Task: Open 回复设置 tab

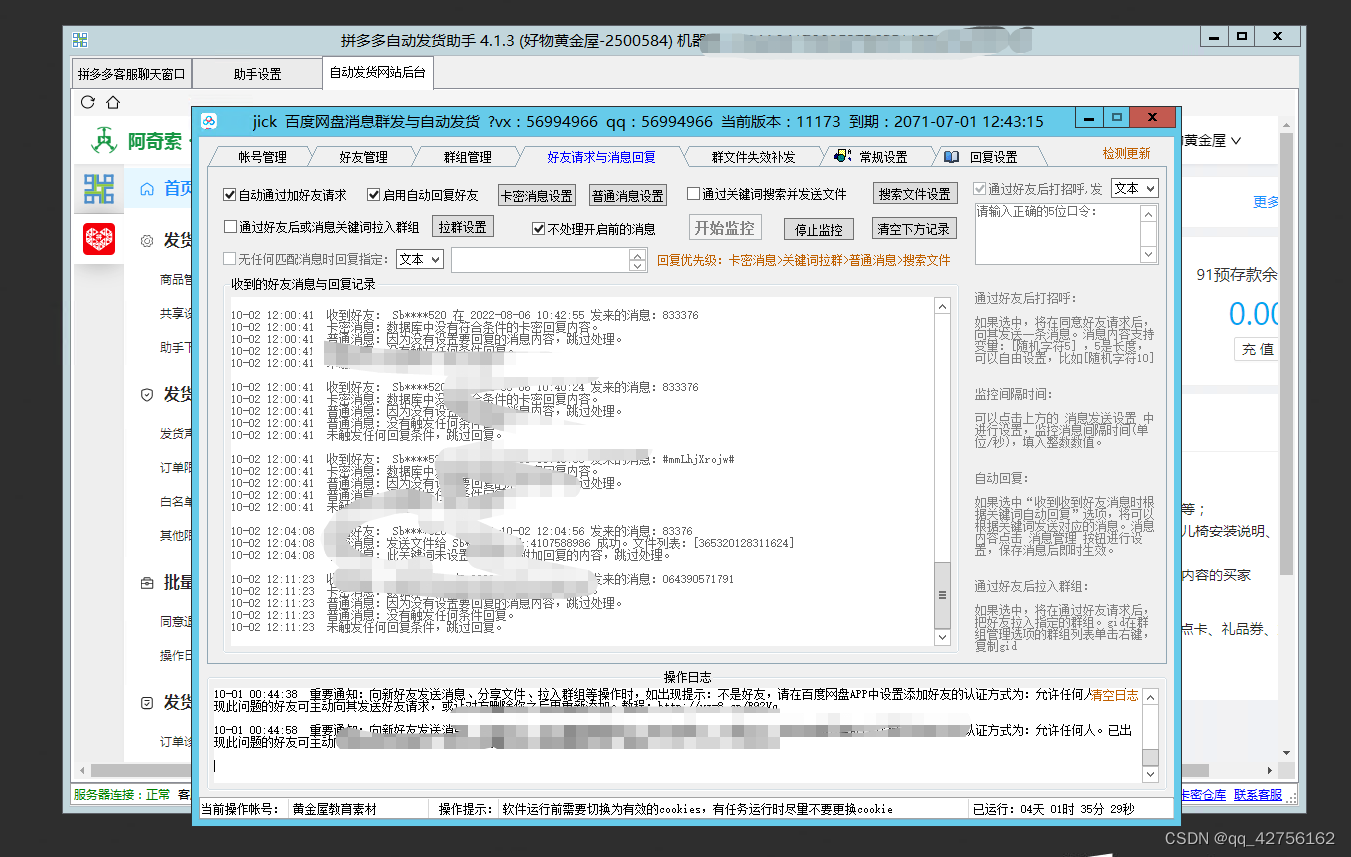Action: tap(992, 157)
